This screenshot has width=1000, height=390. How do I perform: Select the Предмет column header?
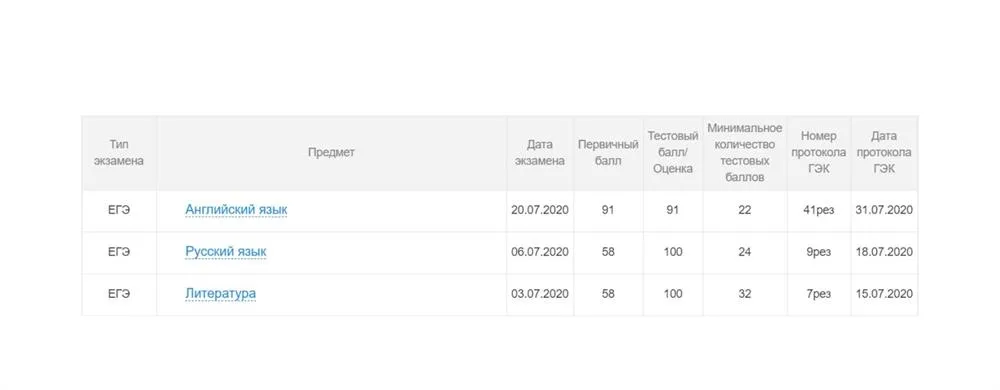(x=331, y=152)
